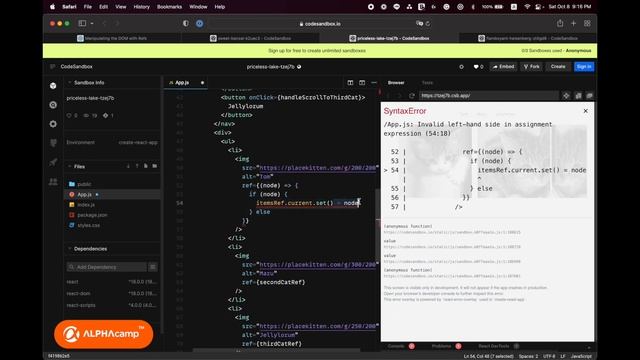Select styles.css in the file tree
640x360 pixels.
click(x=88, y=225)
